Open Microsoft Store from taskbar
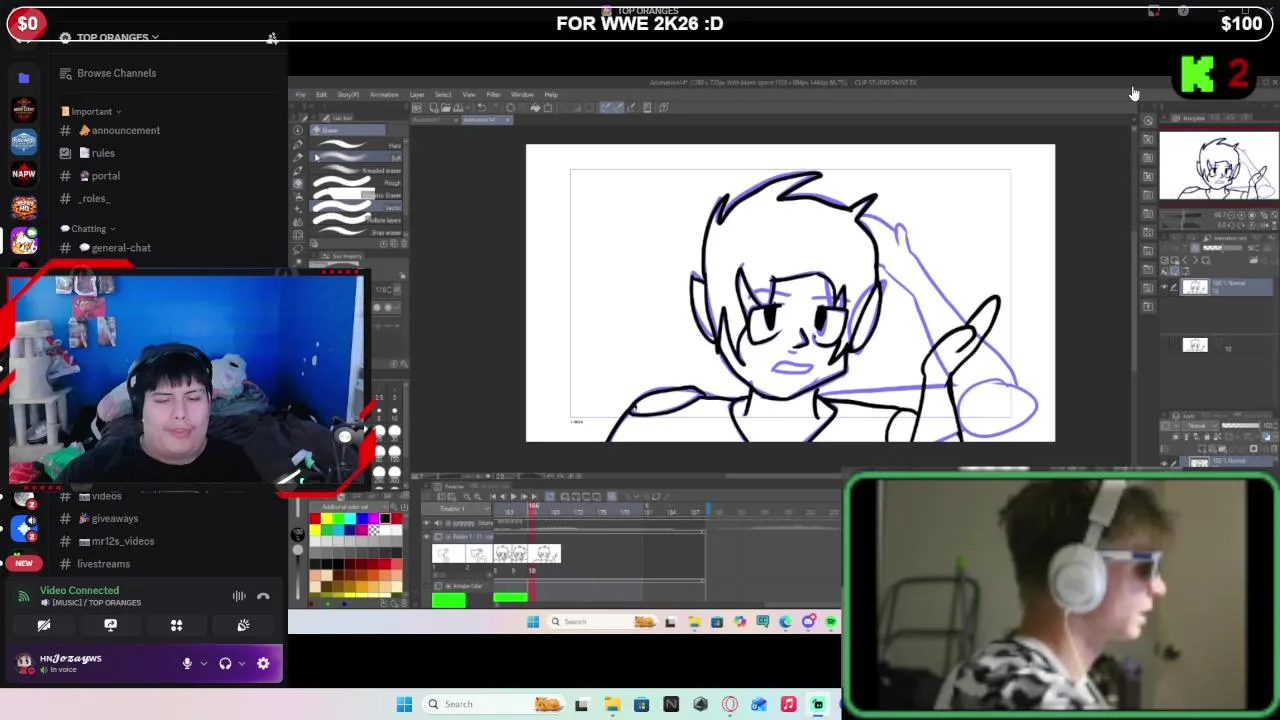1280x720 pixels. pyautogui.click(x=641, y=704)
